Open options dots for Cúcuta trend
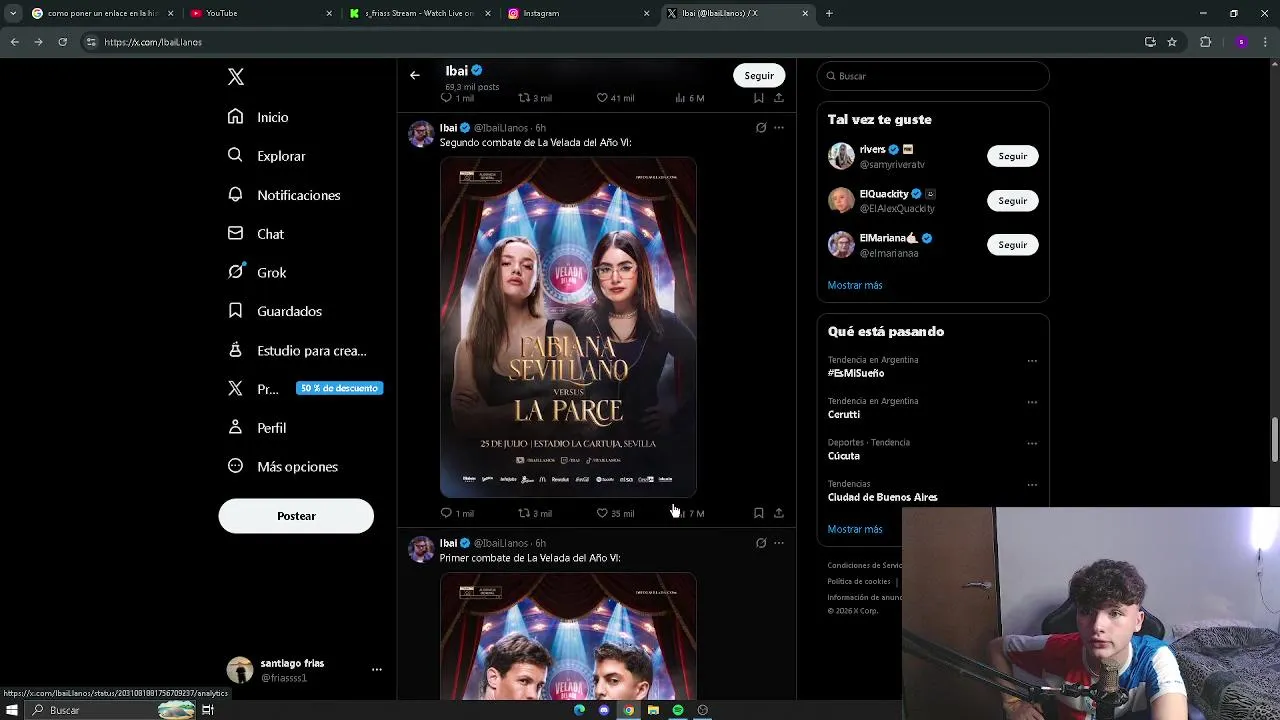 pos(1032,444)
